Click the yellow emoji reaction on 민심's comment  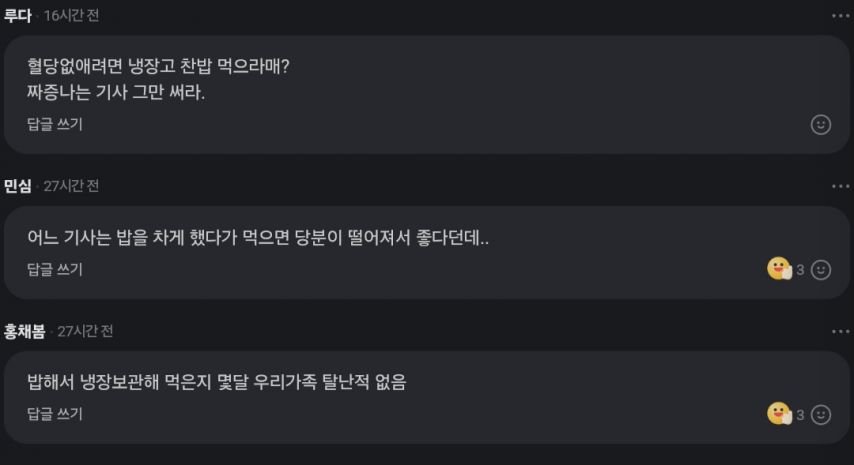[779, 269]
